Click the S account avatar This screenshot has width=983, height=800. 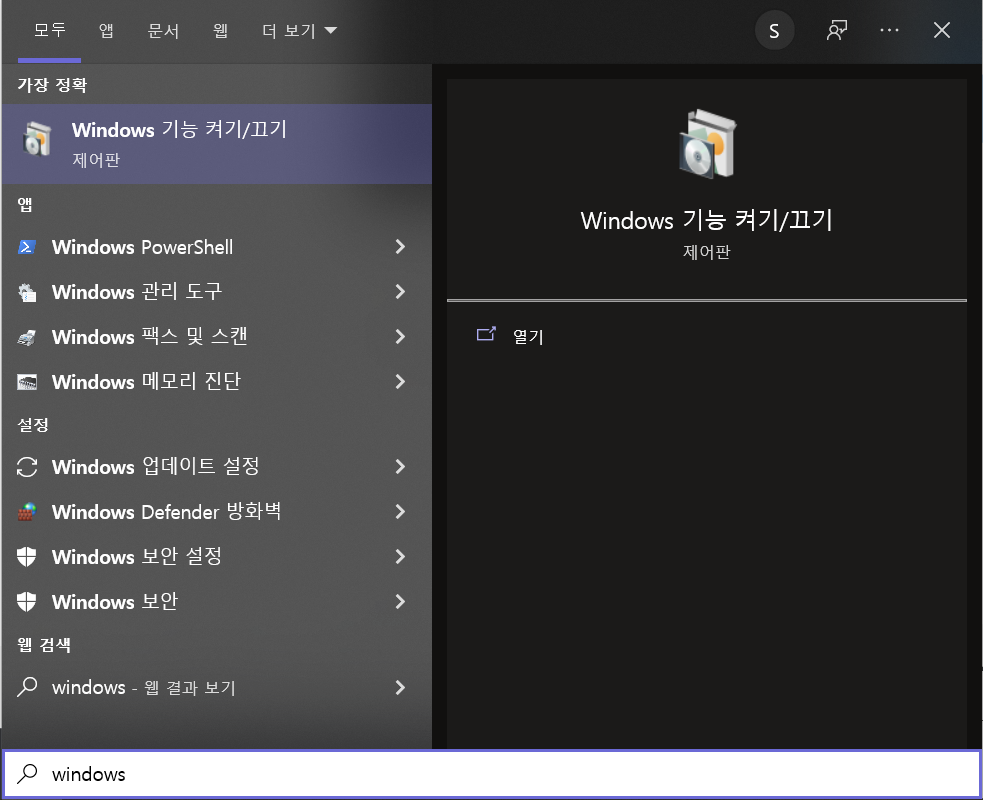pos(774,31)
